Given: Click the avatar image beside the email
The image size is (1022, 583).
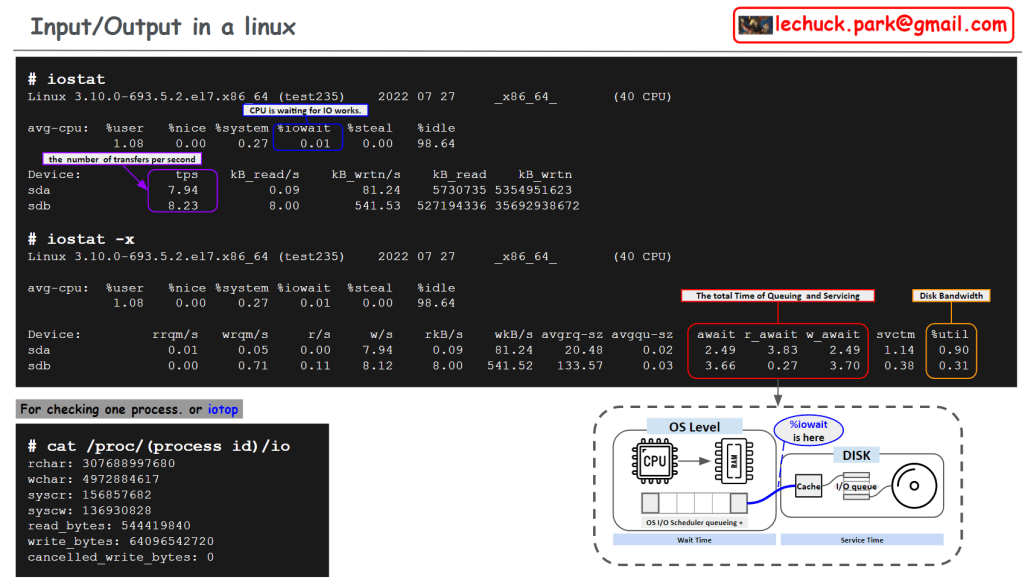Looking at the screenshot, I should 756,25.
